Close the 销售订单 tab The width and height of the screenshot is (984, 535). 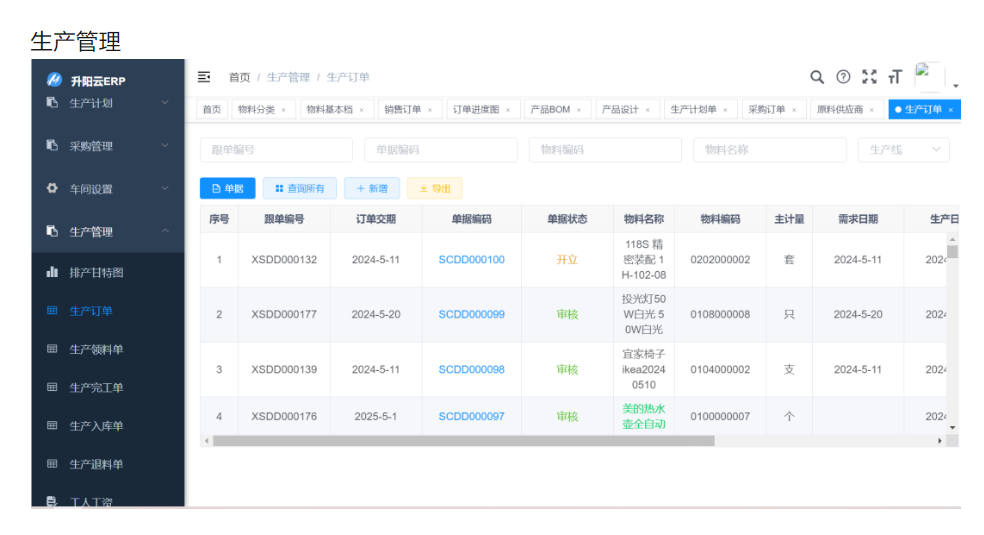pos(430,110)
